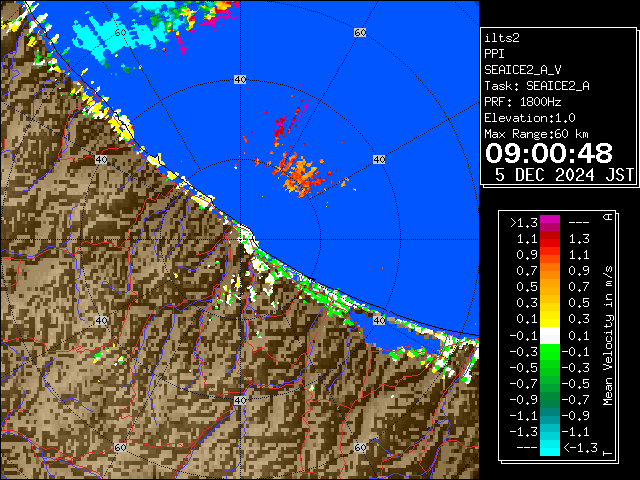This screenshot has width=640, height=480.
Task: Click the 'Max Range:60 km' line
Action: point(536,134)
